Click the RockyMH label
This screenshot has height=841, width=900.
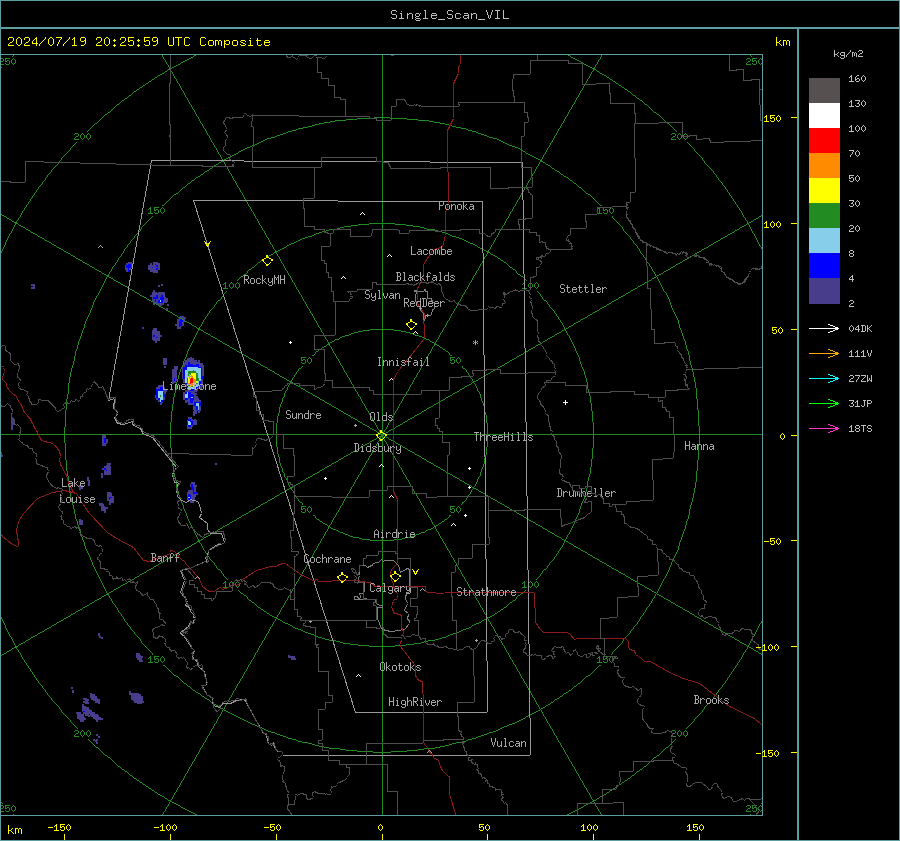coord(264,280)
